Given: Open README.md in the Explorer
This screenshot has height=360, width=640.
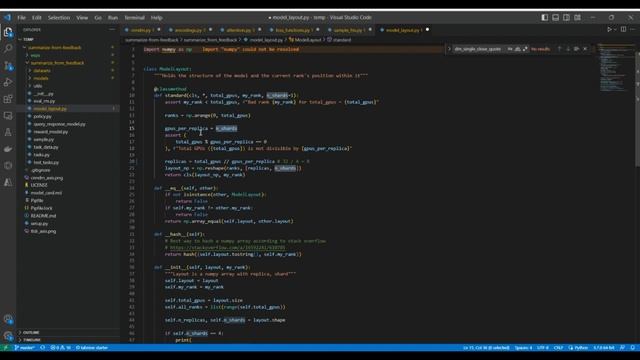Looking at the screenshot, I should tap(43, 216).
